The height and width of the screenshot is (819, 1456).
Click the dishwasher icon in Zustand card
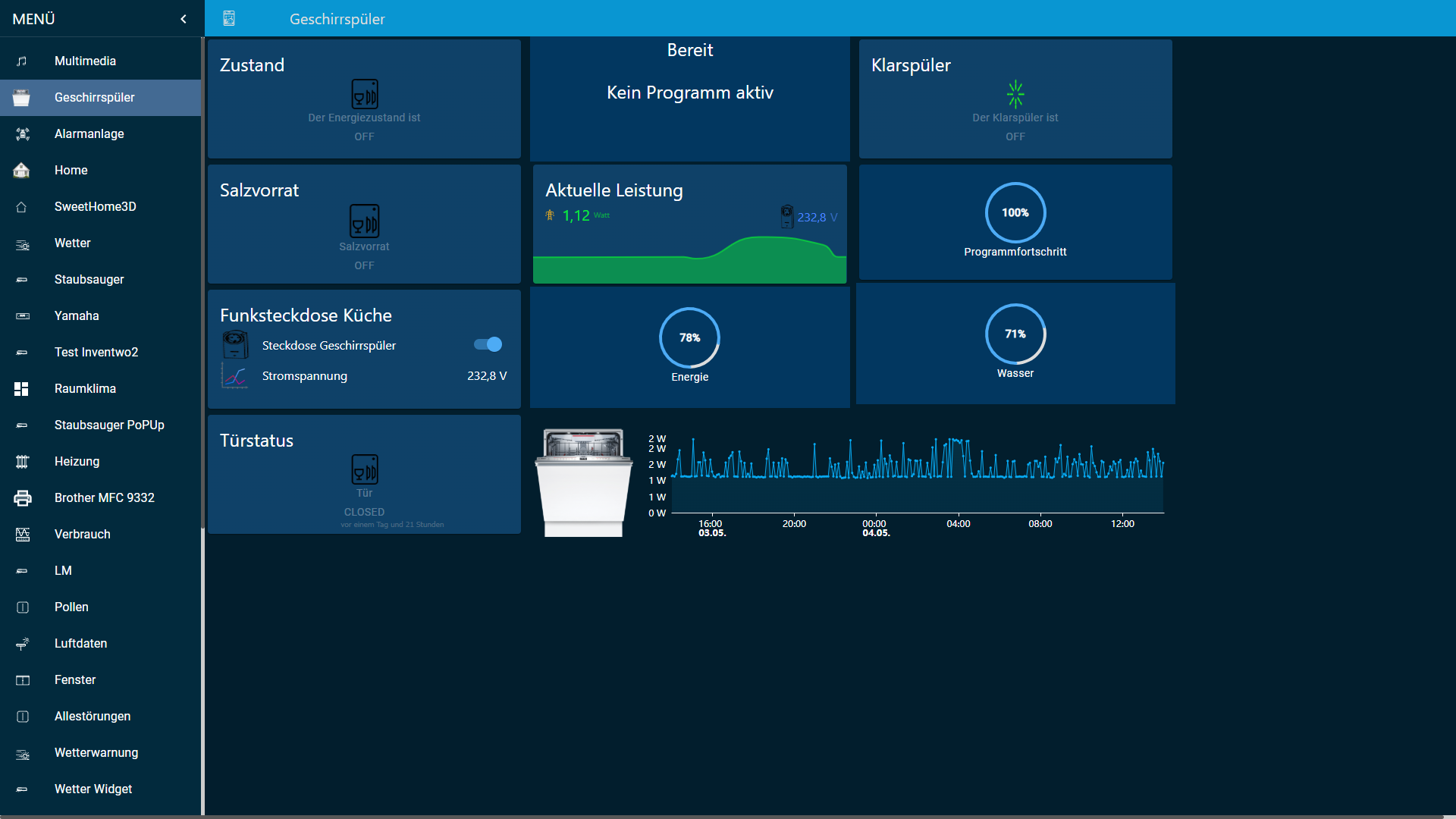[x=364, y=94]
